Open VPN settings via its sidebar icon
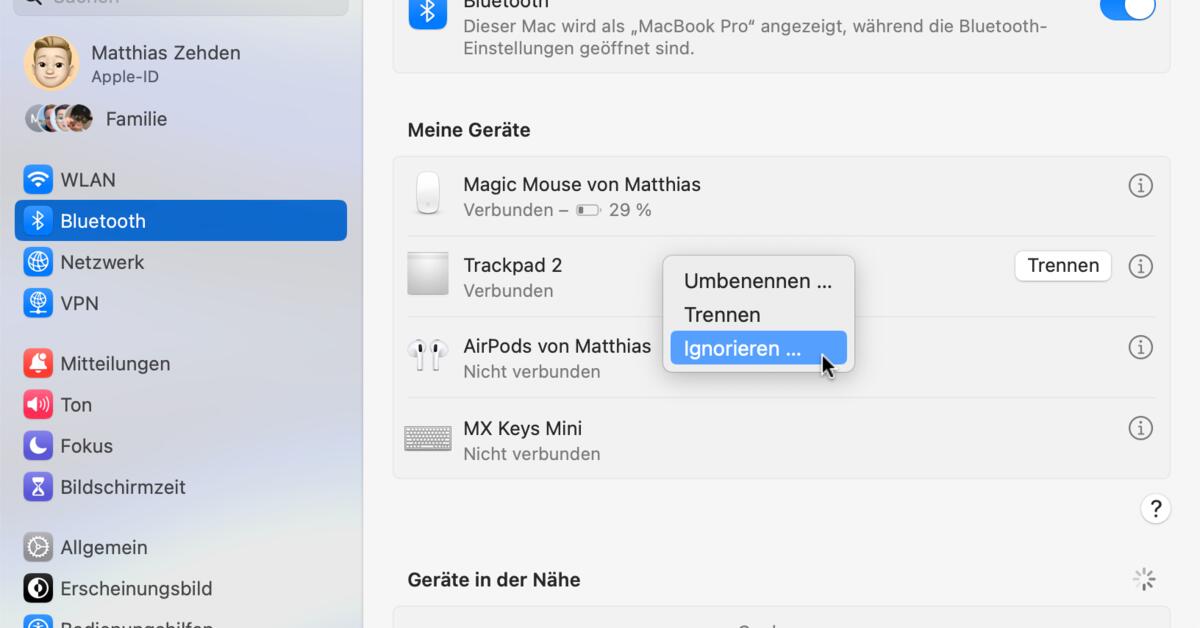Viewport: 1200px width, 628px height. click(37, 303)
